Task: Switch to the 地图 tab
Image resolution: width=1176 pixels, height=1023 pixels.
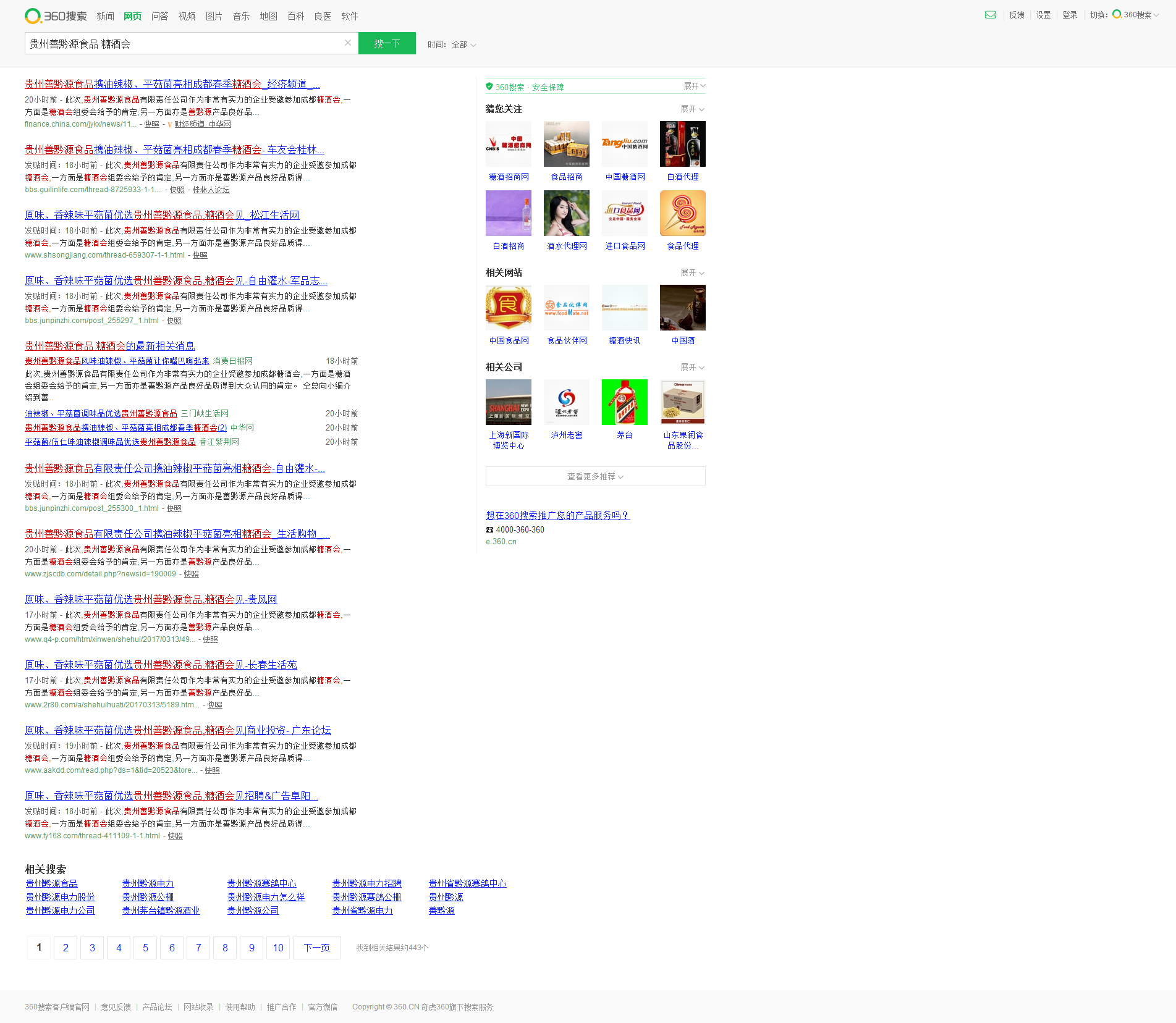Action: [x=268, y=16]
